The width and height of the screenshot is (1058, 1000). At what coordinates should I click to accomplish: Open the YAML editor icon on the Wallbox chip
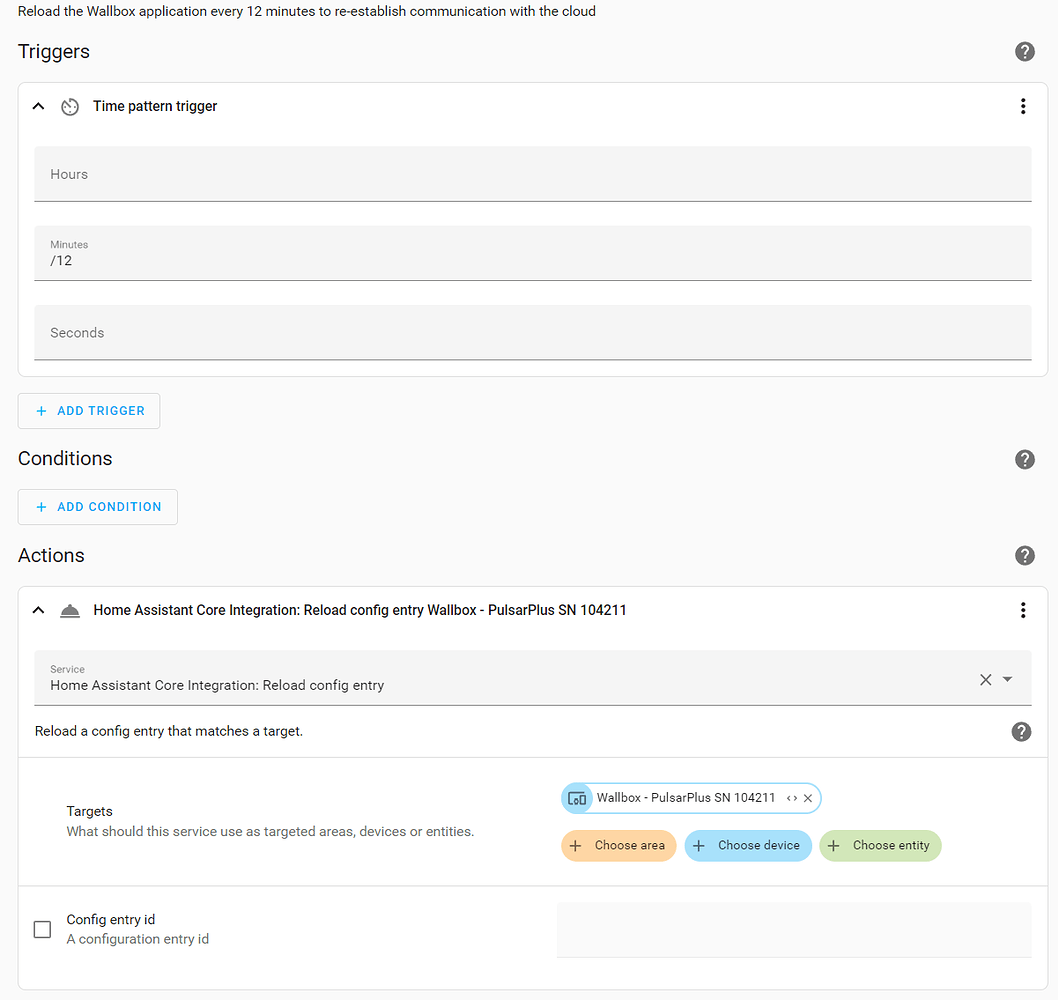pos(793,798)
